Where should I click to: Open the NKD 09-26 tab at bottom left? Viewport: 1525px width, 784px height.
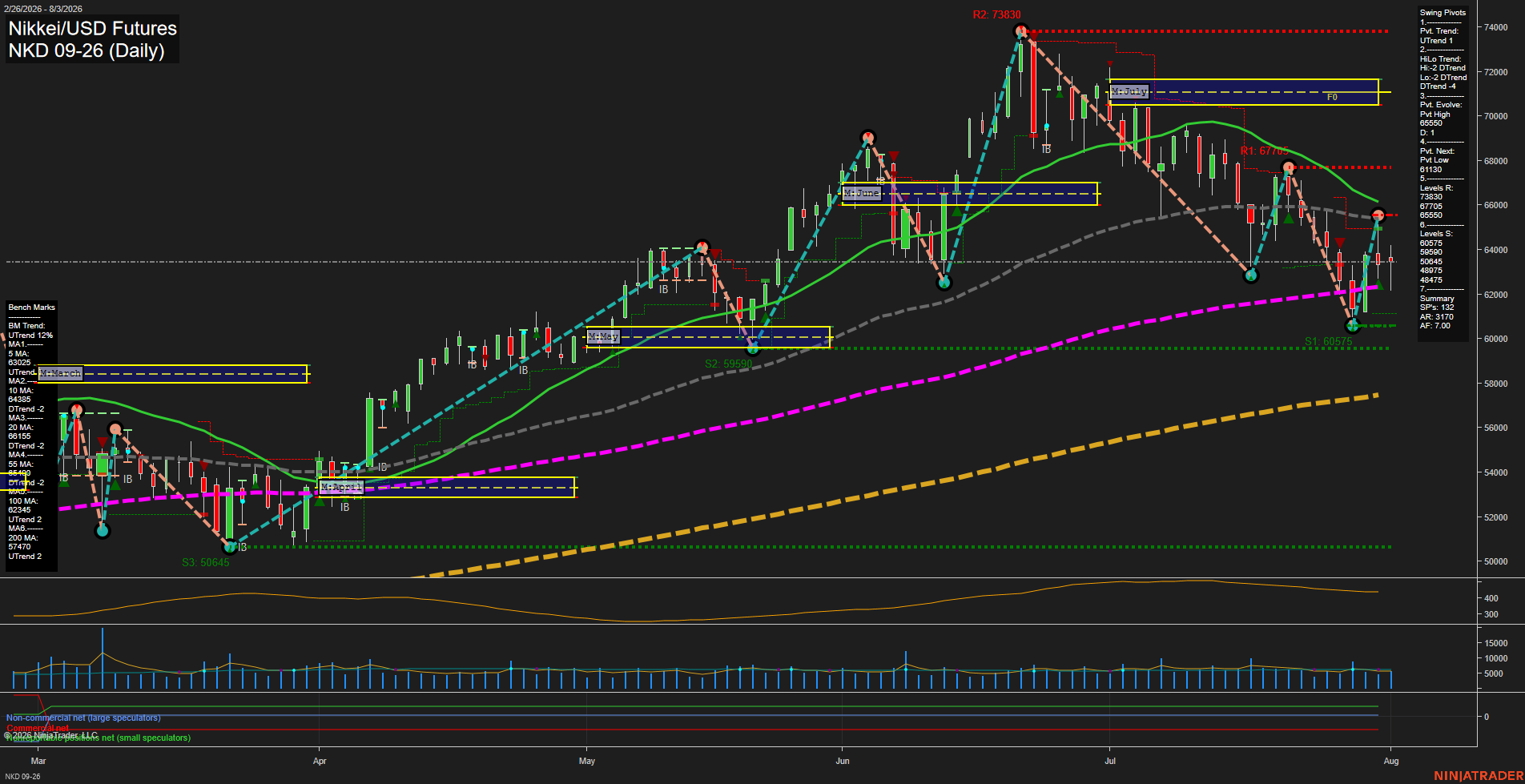pos(22,776)
